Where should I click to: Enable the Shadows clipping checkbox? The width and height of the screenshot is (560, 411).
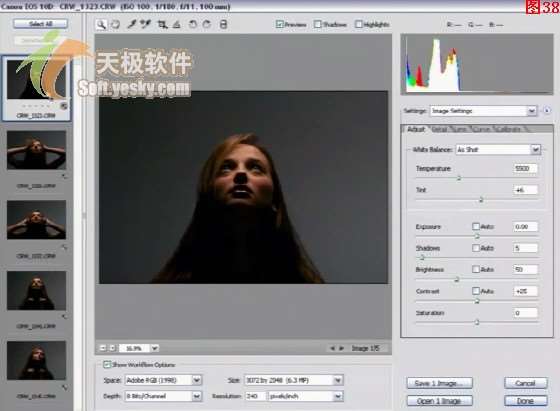pos(318,24)
